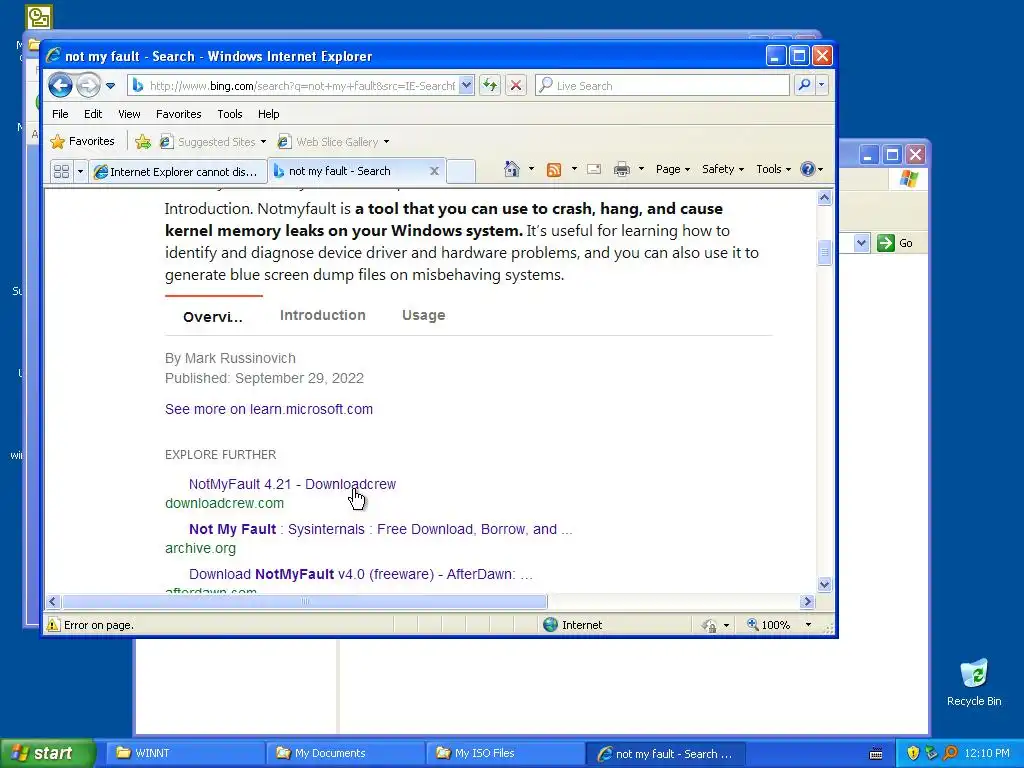Click the horizontal scrollbar right arrow
The image size is (1024, 768).
(x=807, y=601)
